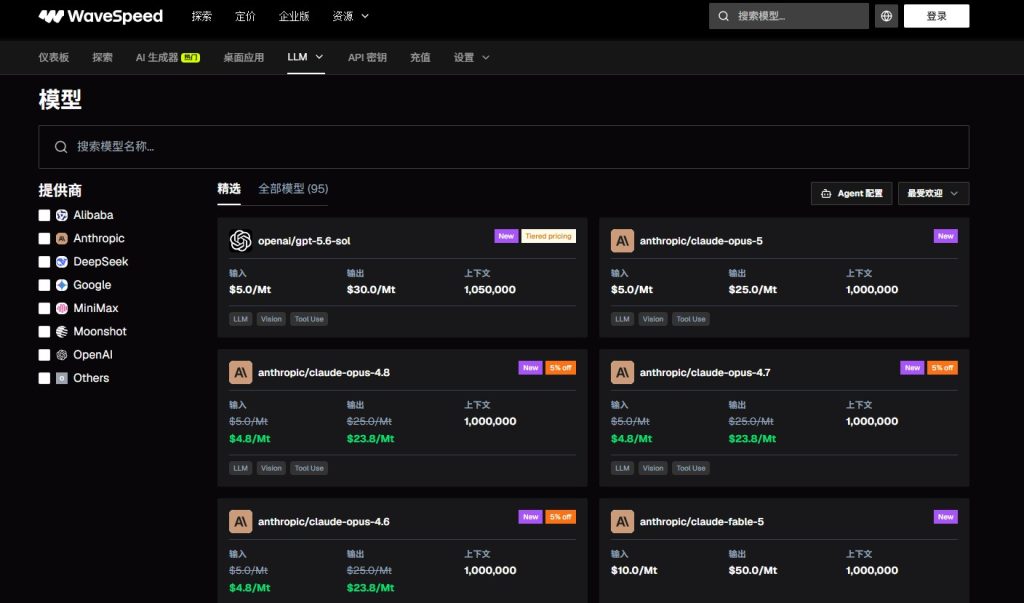Click the Tiered pricing badge

click(x=549, y=236)
